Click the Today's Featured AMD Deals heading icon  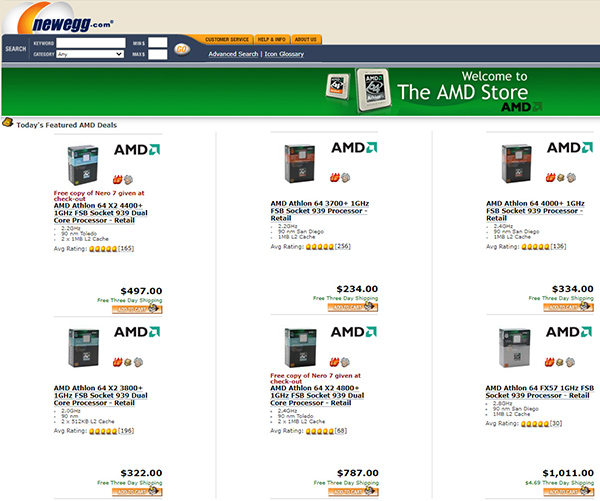click(x=7, y=122)
